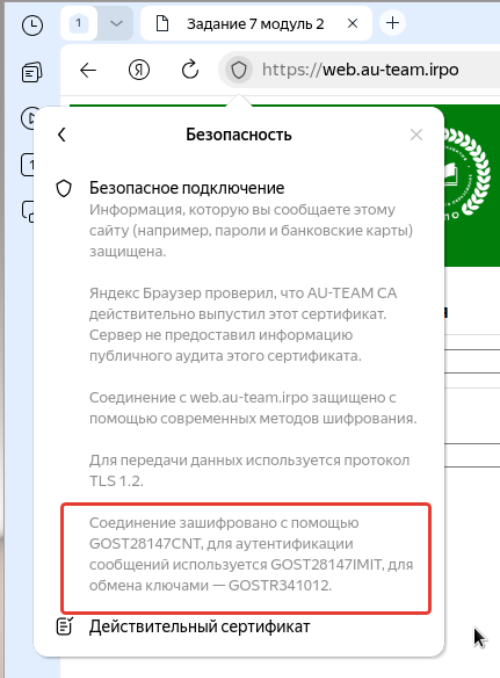
Task: Click the shield site-protection icon in address bar
Action: [239, 70]
